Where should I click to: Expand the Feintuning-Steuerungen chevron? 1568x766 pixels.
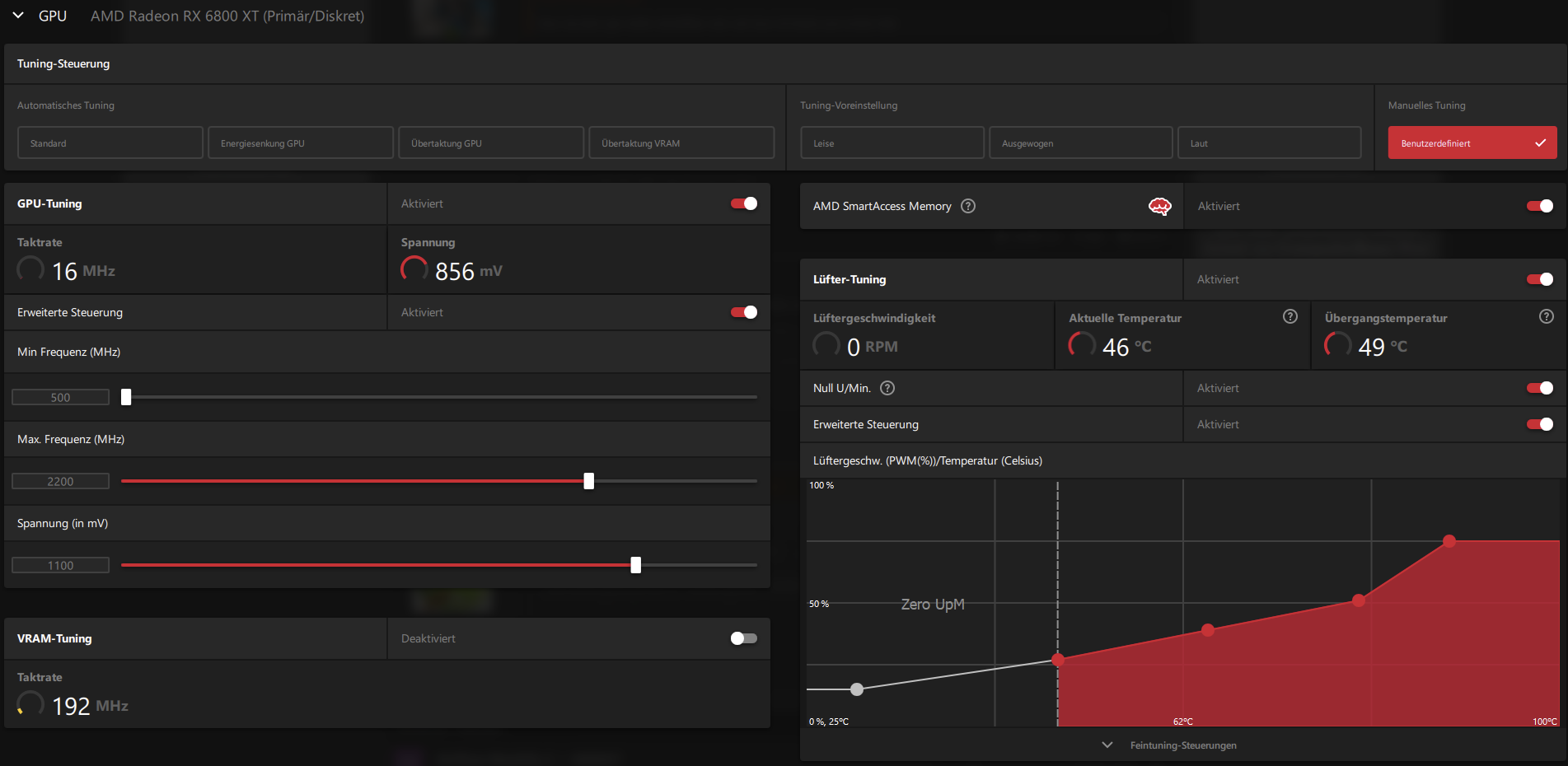click(x=1107, y=745)
